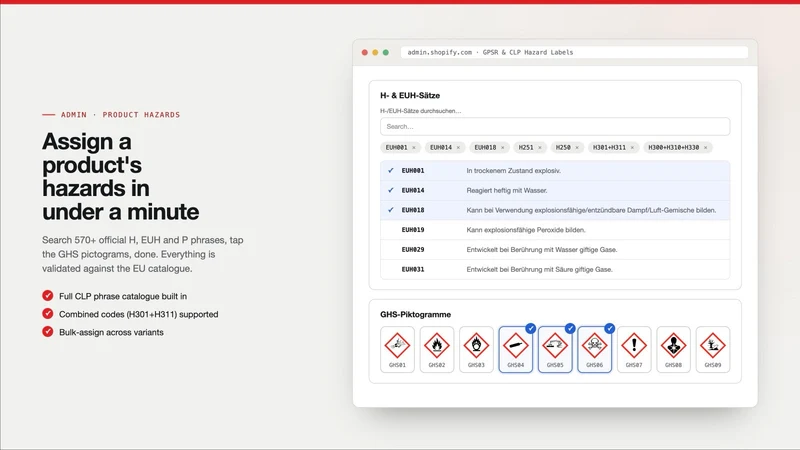Viewport: 800px width, 450px height.
Task: Click the admin.shopify.com address bar
Action: click(574, 52)
